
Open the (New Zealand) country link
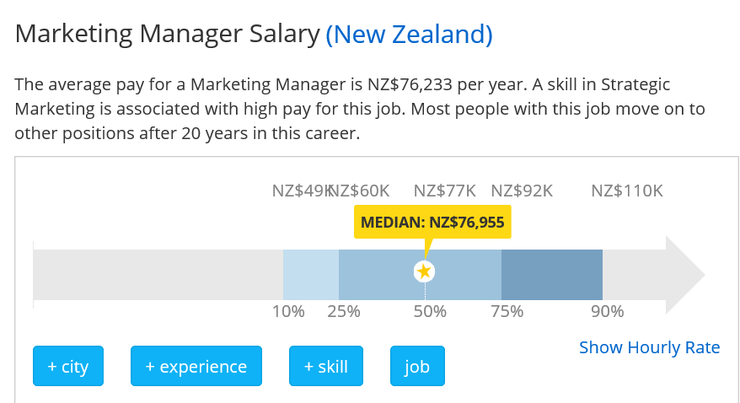coord(409,34)
